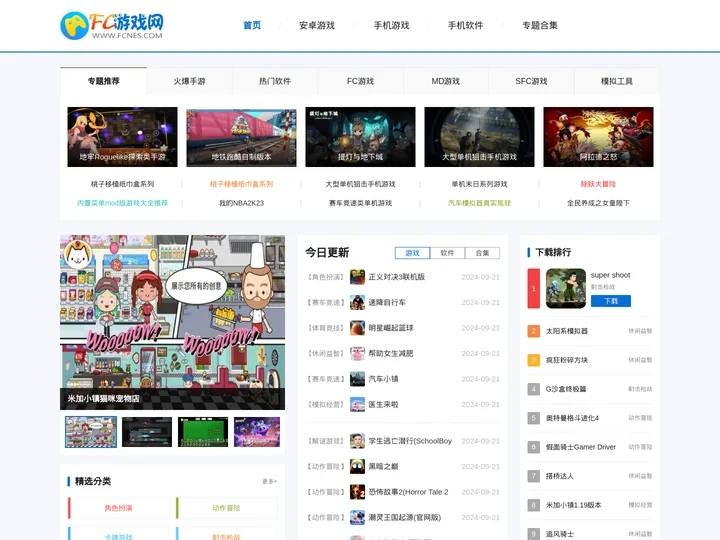Select the 专题推荐 tab

[x=103, y=81]
